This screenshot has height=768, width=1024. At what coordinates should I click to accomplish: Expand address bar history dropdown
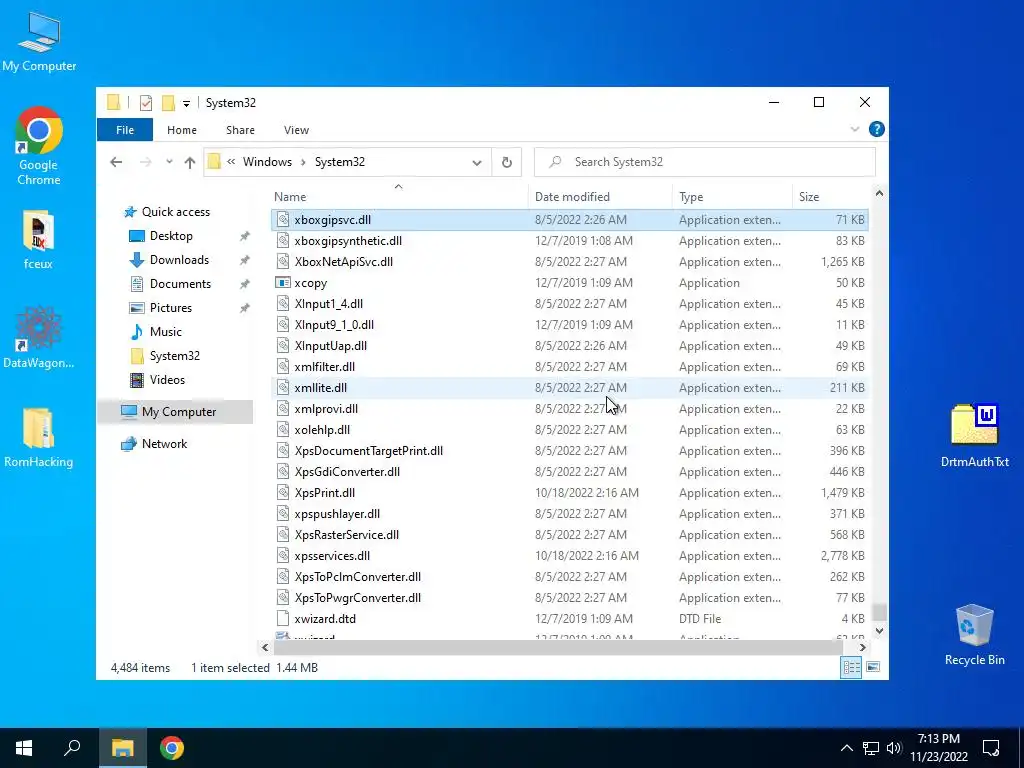click(x=477, y=163)
